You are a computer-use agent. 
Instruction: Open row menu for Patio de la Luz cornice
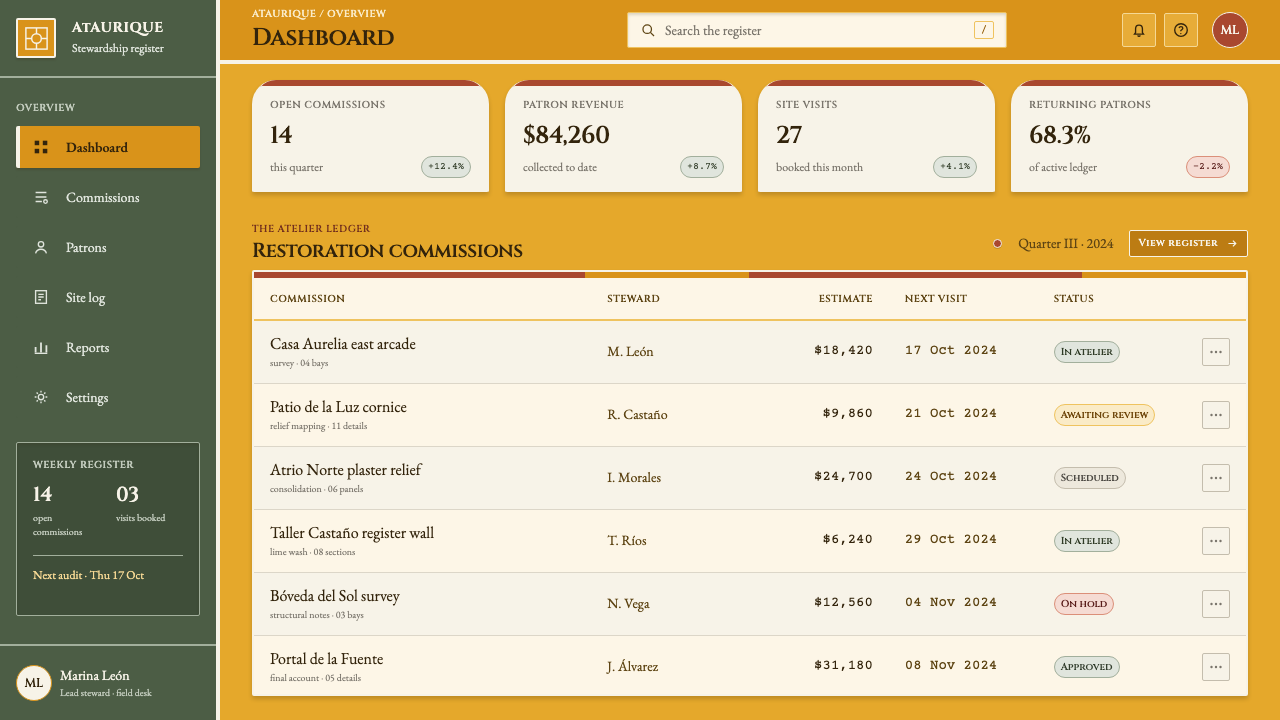(x=1216, y=415)
